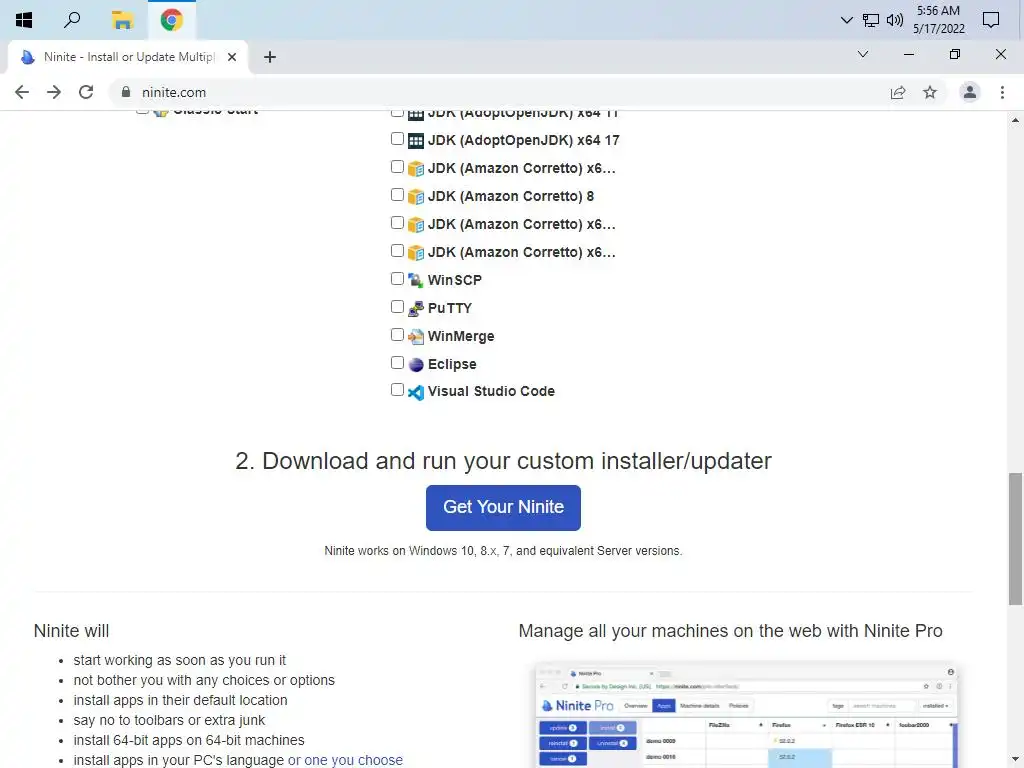Click the vertical scrollbar thumb

coord(1015,539)
